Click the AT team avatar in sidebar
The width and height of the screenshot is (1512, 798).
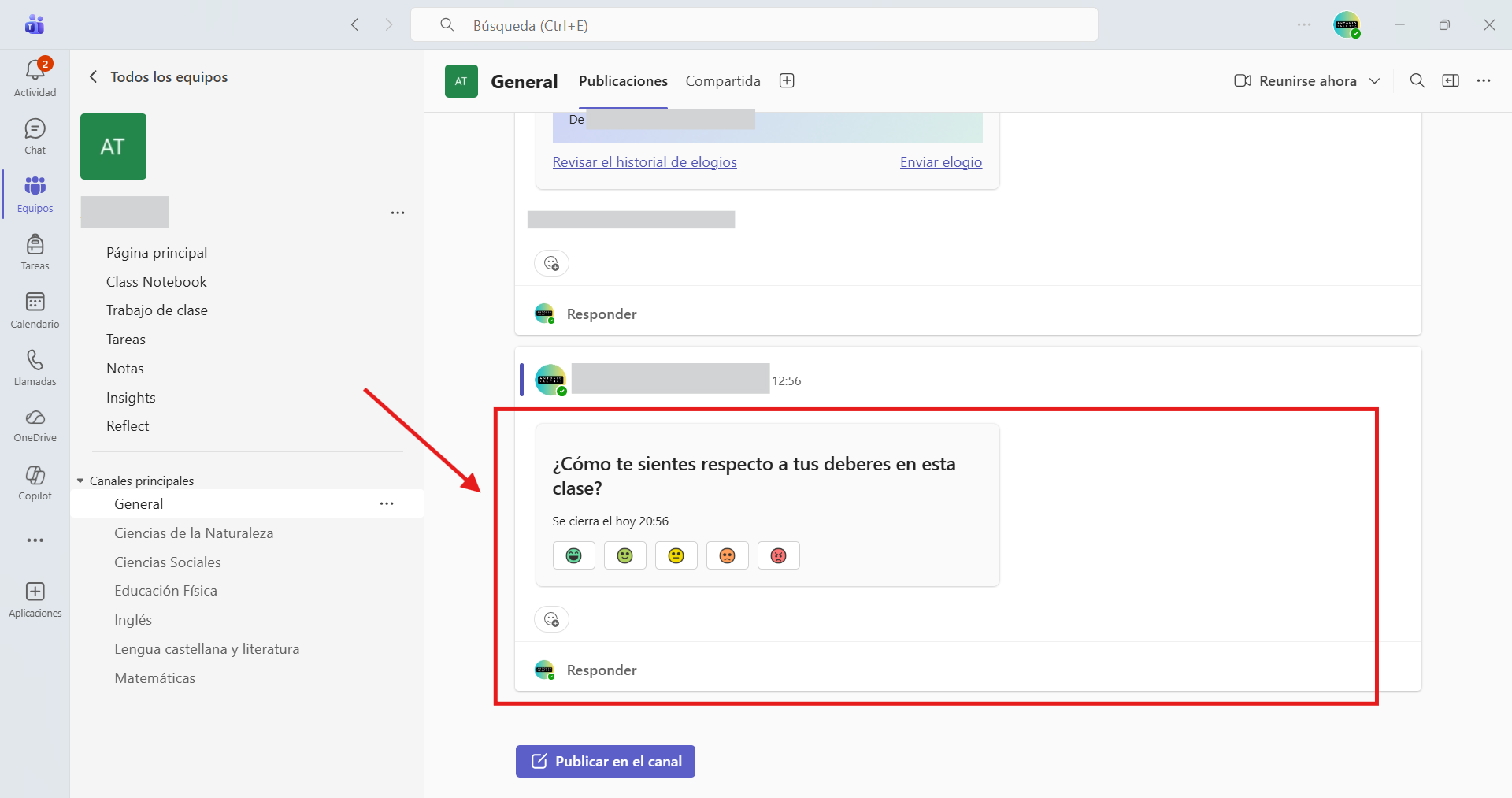tap(113, 147)
